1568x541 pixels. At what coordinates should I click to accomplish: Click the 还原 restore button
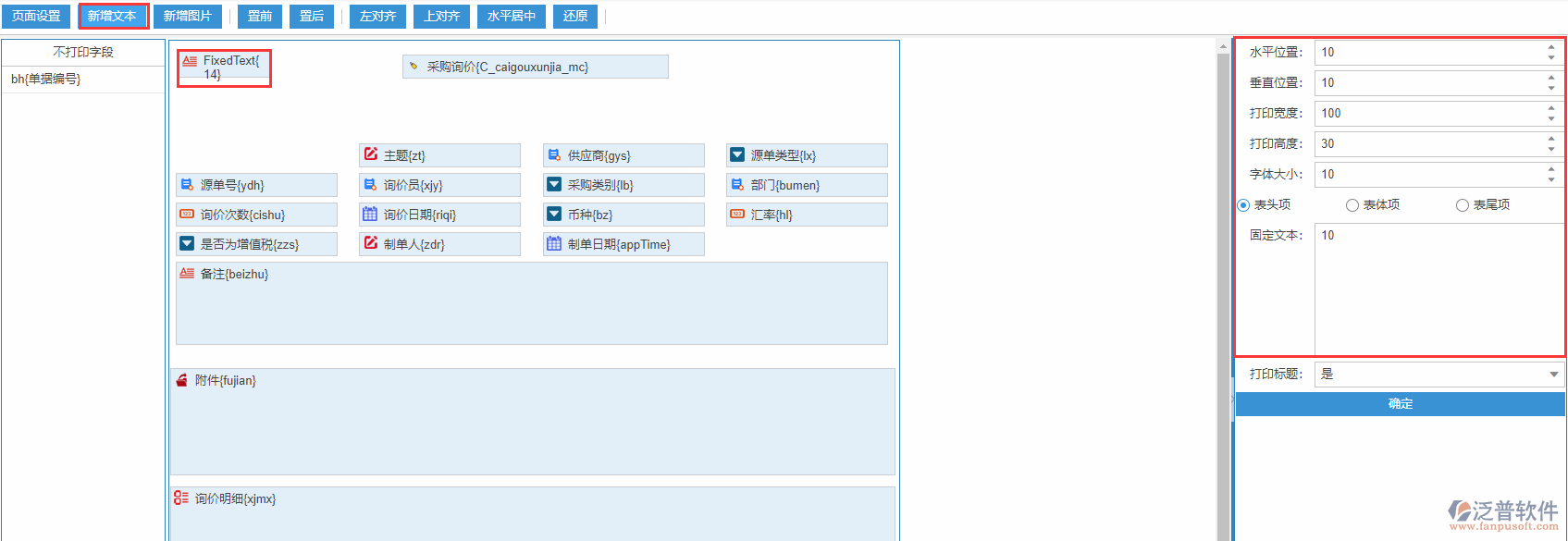pos(575,17)
